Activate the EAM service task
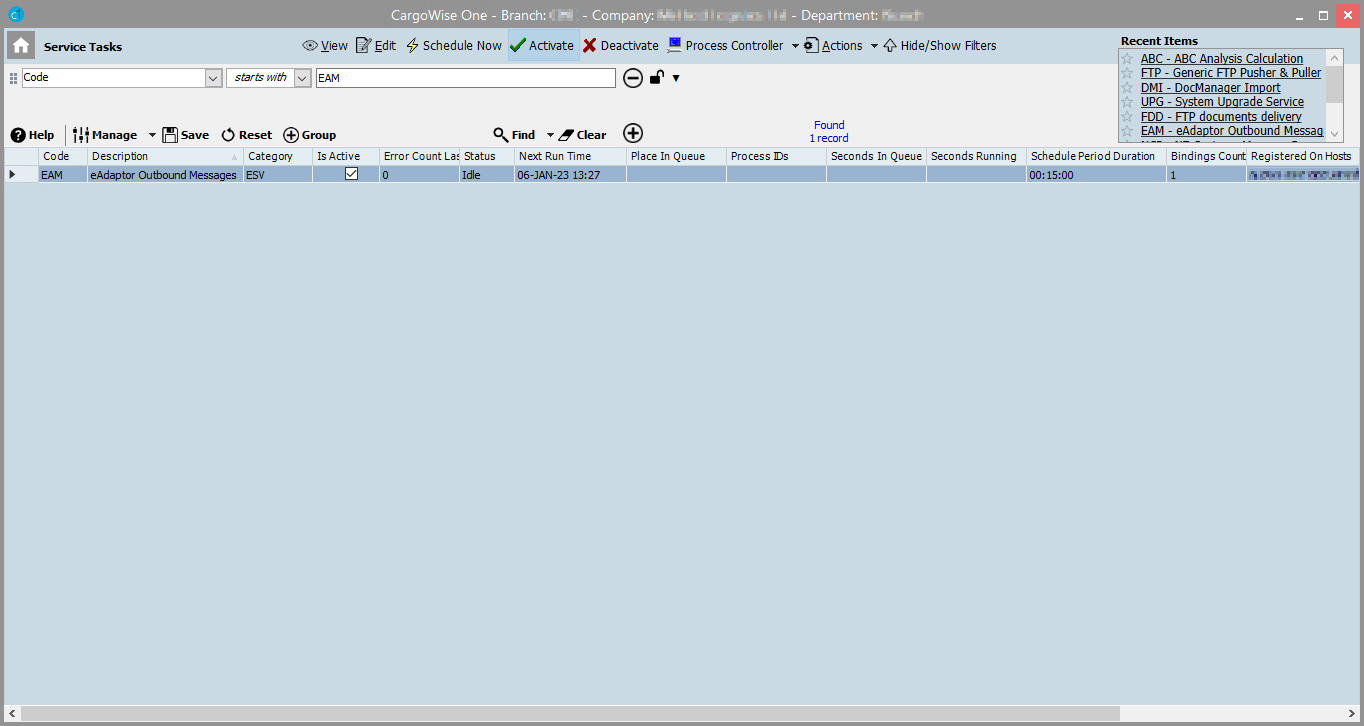The image size is (1364, 726). pos(541,45)
